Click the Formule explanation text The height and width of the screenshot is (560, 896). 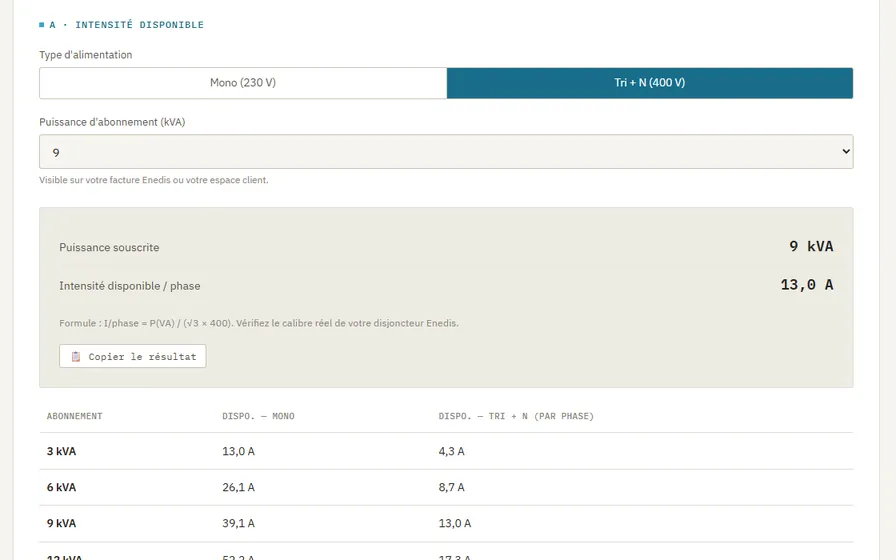coord(259,323)
